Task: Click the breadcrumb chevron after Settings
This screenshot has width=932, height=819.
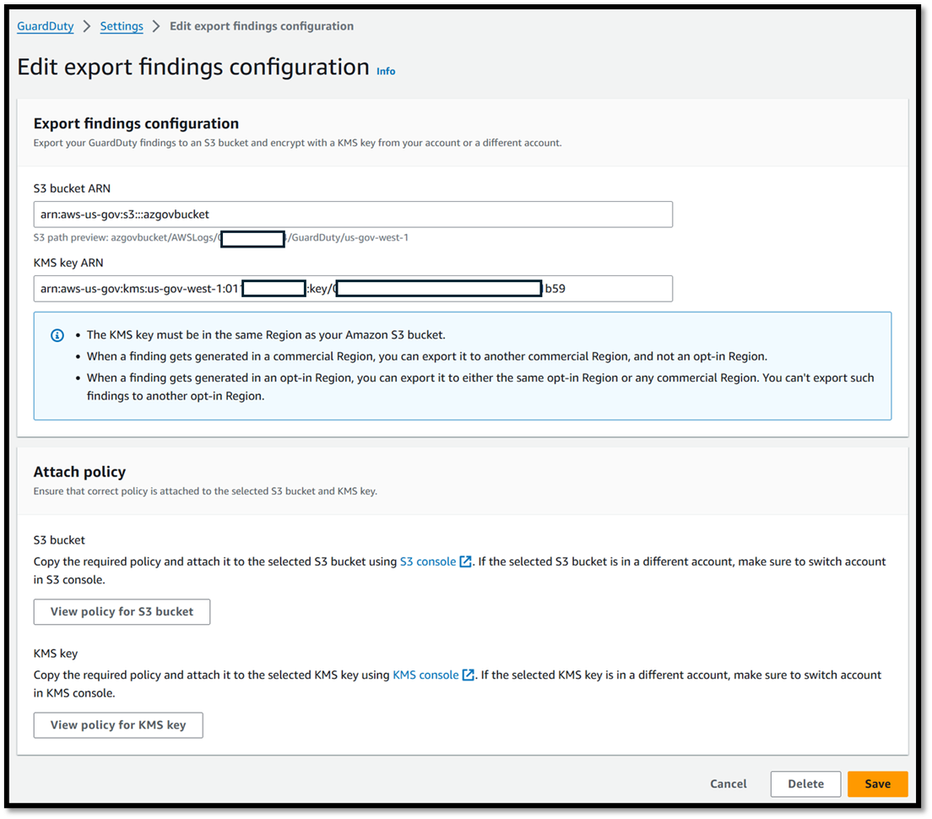Action: coord(157,26)
